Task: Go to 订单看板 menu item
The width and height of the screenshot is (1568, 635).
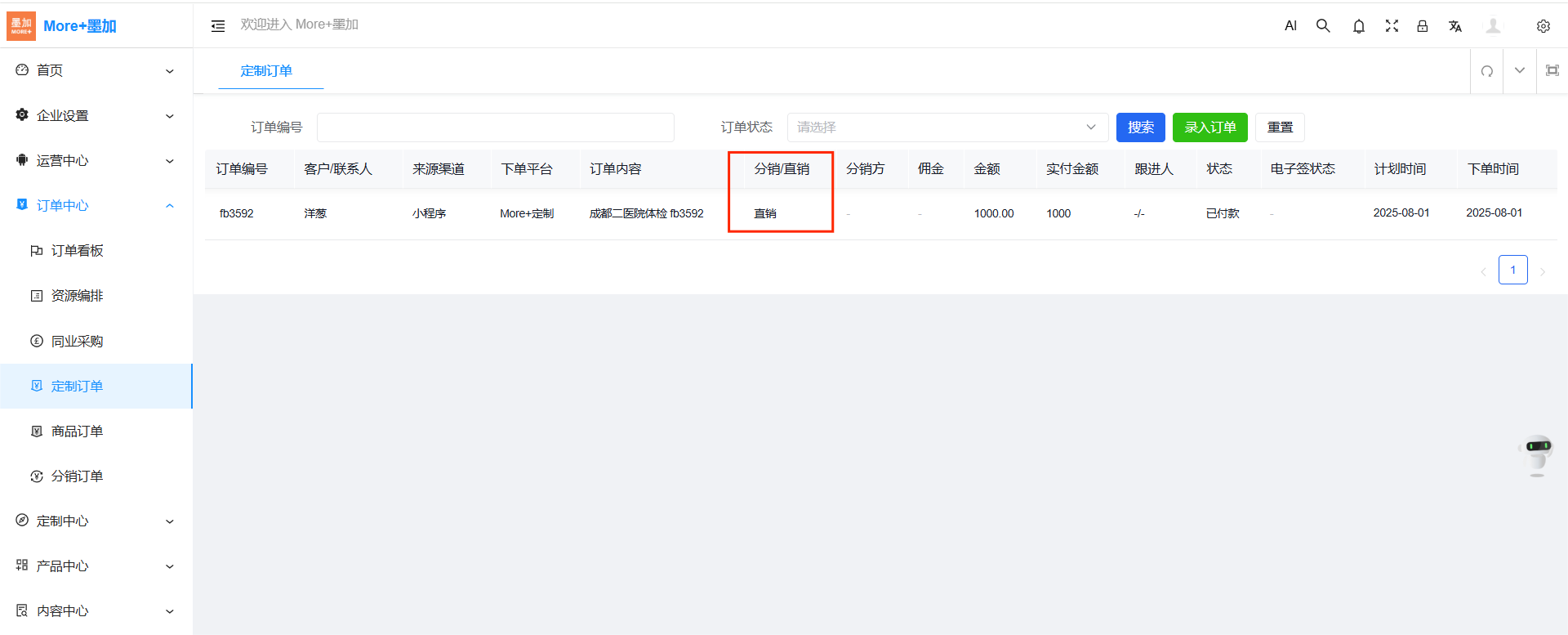Action: (x=77, y=251)
